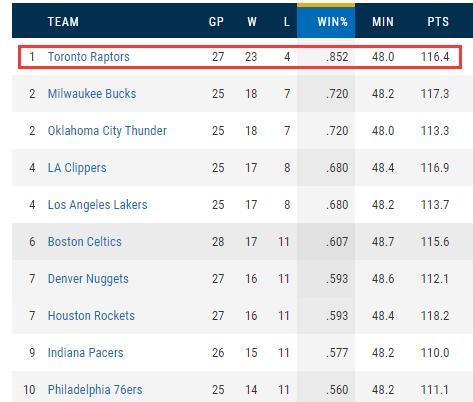Open the Denver Nuggets team link
This screenshot has height=402, width=473.
point(88,279)
